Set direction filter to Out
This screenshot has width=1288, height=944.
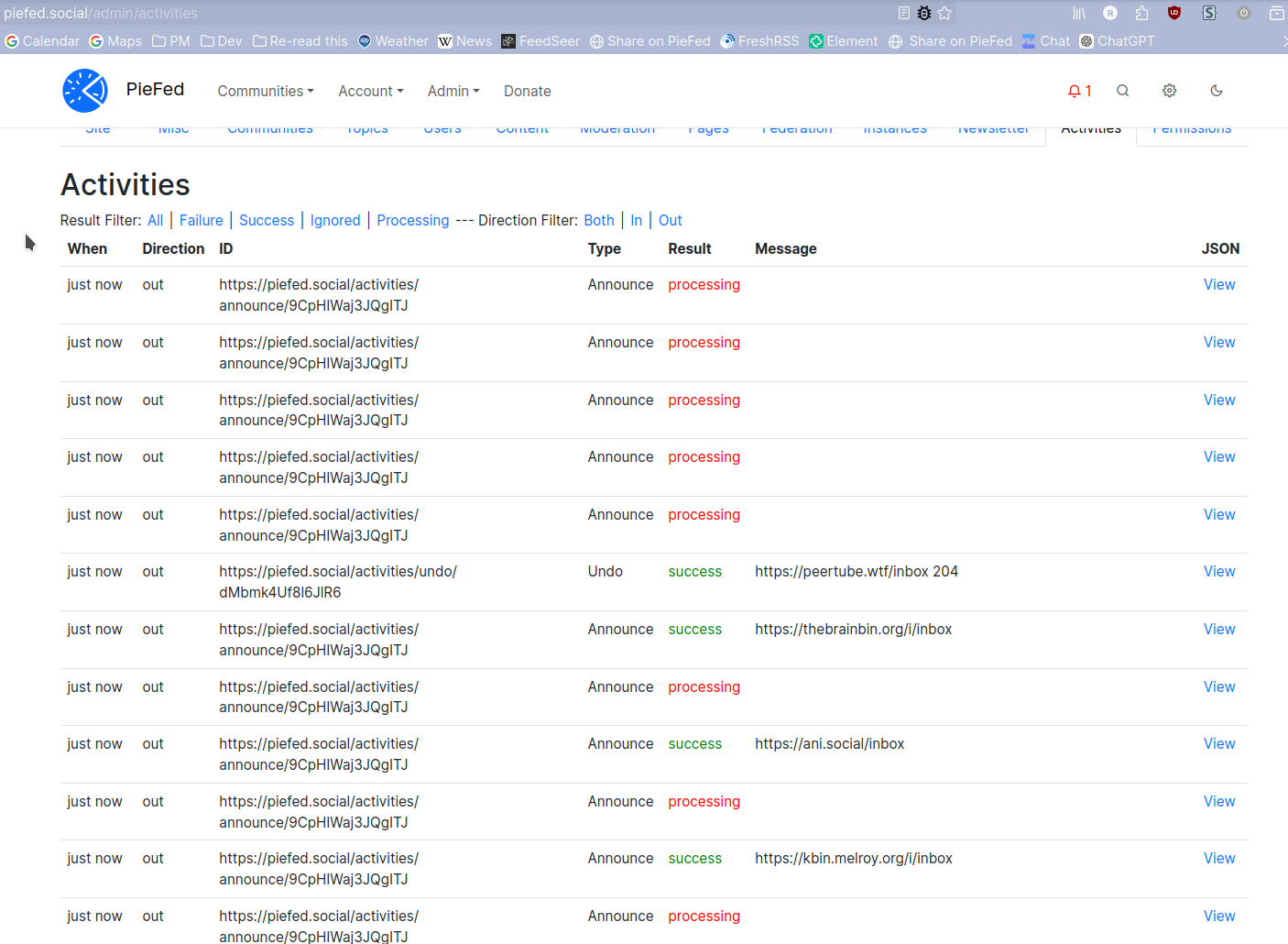point(671,220)
